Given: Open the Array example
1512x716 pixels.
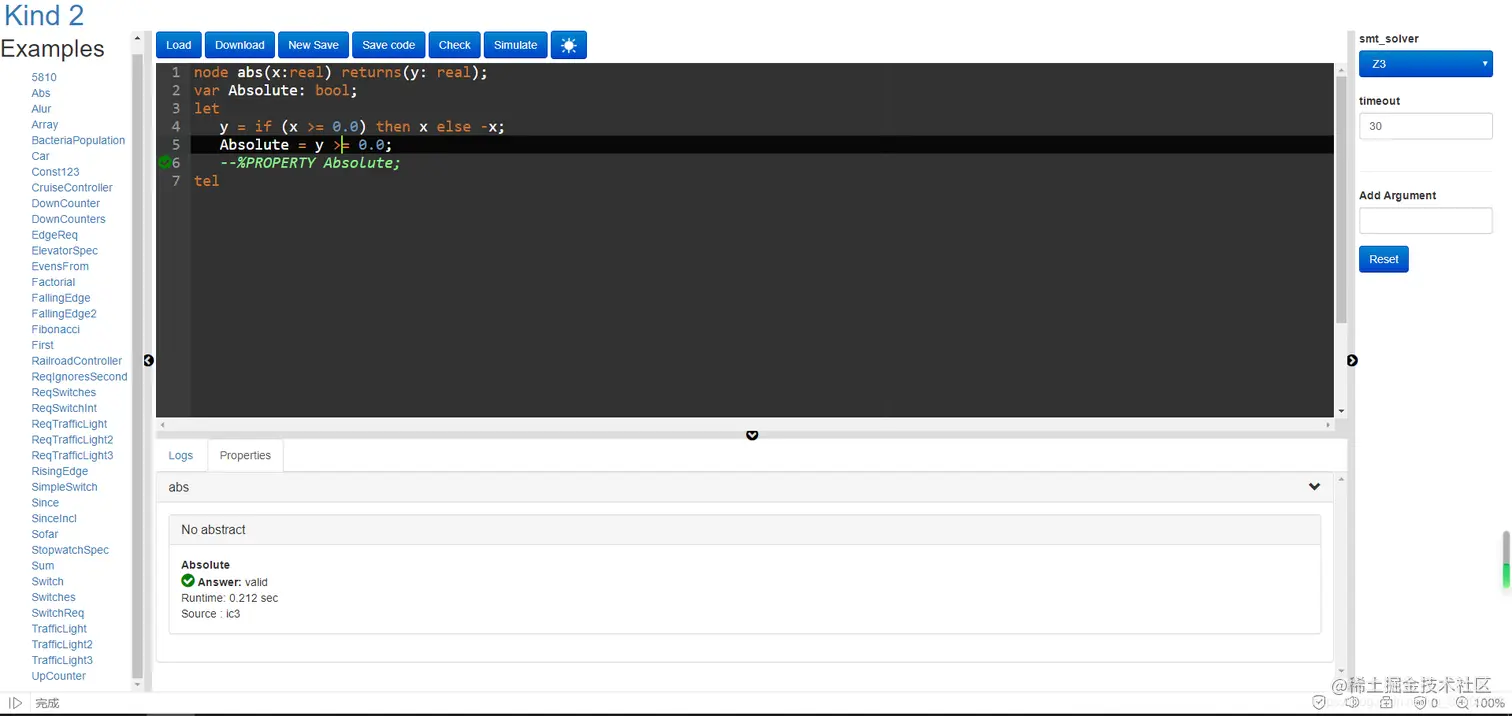Looking at the screenshot, I should [45, 125].
